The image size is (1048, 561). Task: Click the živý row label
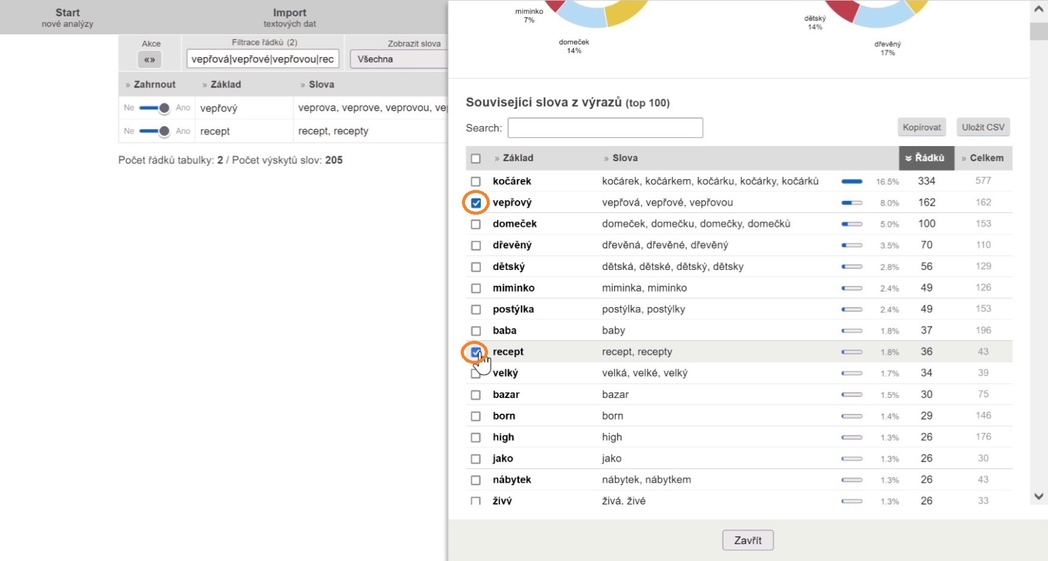pyautogui.click(x=502, y=501)
